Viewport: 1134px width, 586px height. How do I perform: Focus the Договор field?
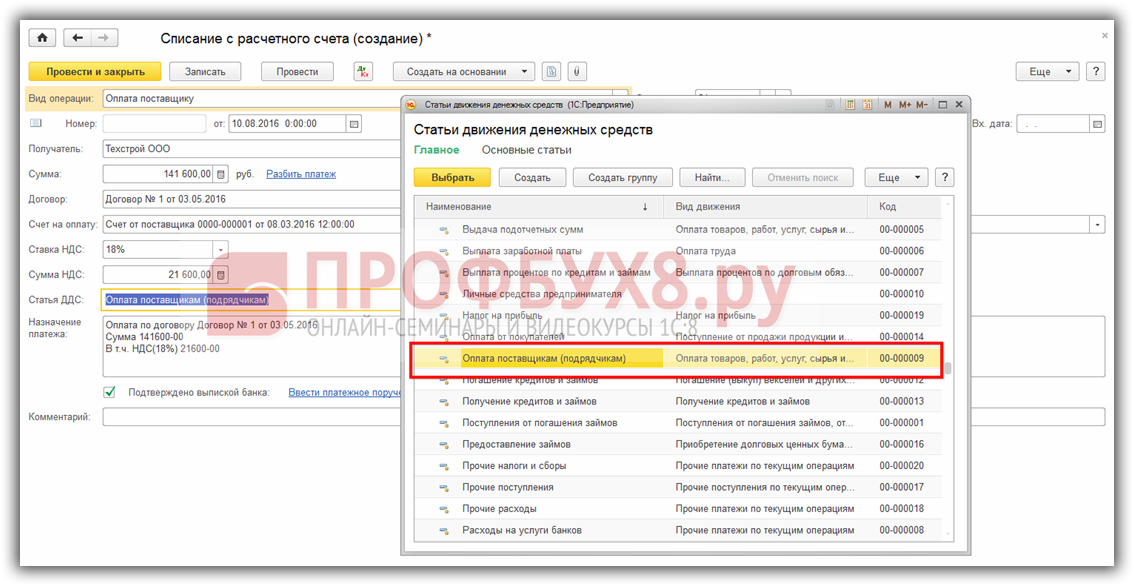252,199
